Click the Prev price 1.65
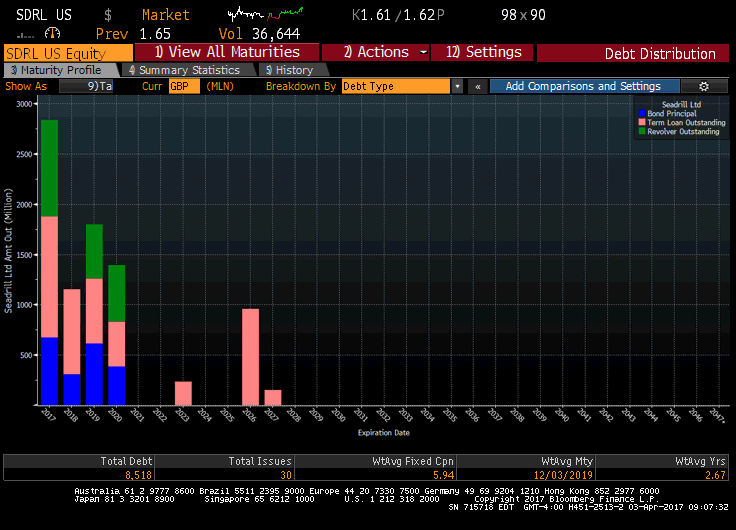This screenshot has height=530, width=736. tap(155, 34)
